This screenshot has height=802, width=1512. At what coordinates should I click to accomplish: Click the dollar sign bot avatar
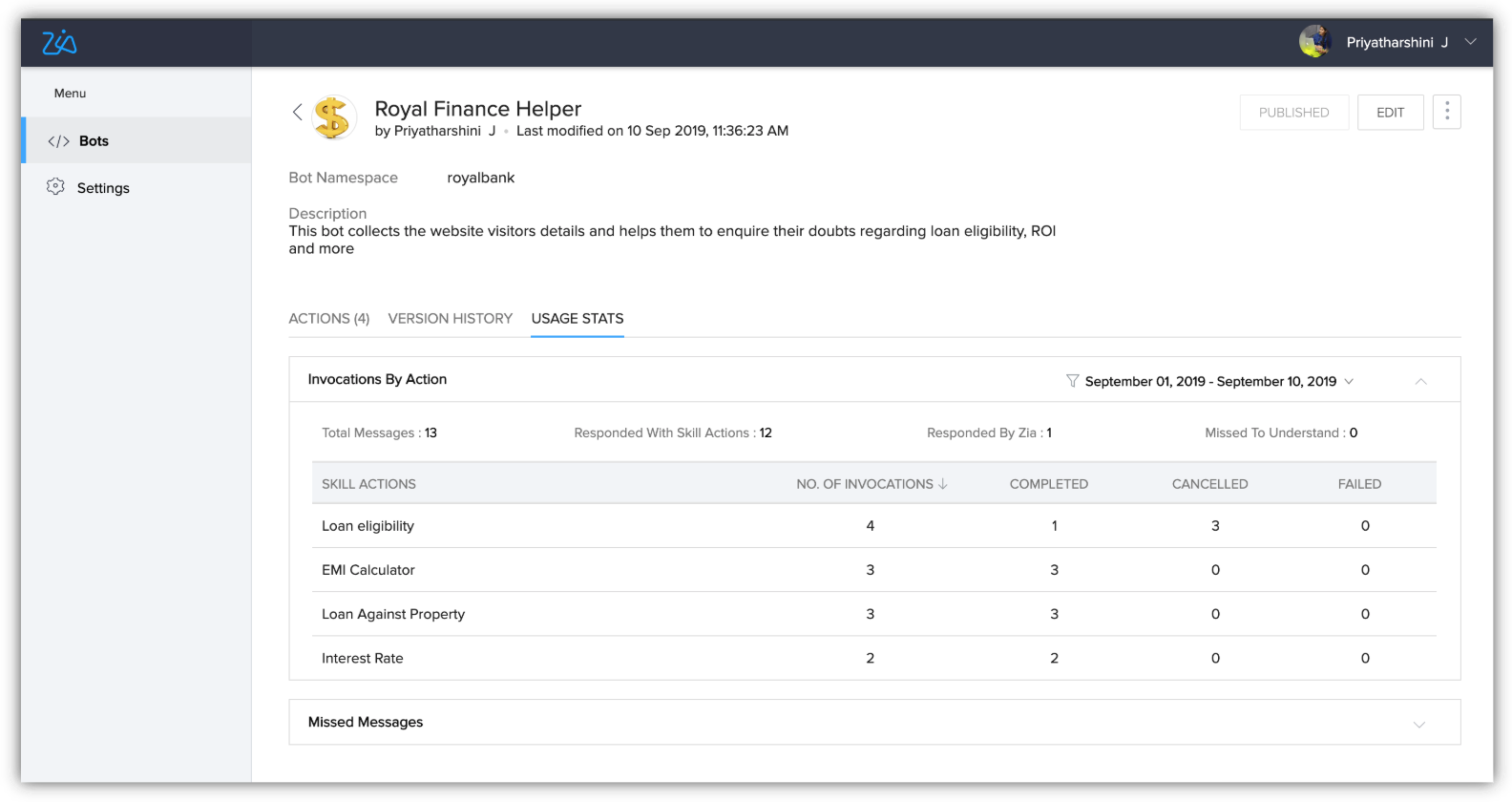333,118
